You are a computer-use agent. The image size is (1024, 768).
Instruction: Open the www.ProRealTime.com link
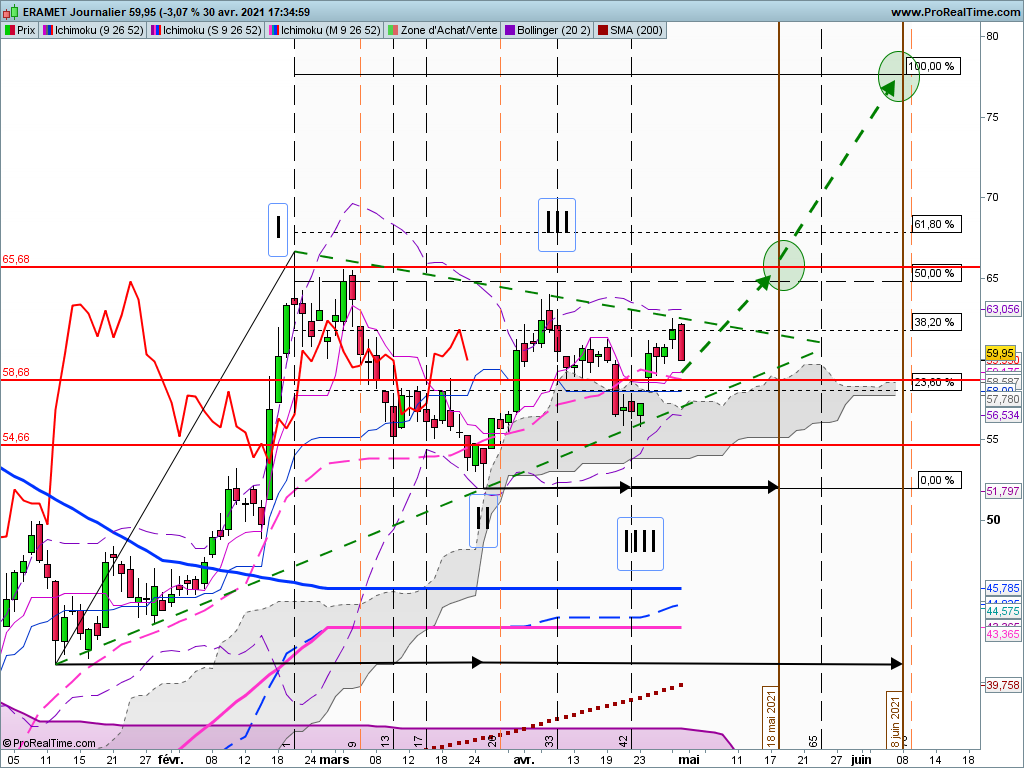pos(955,12)
